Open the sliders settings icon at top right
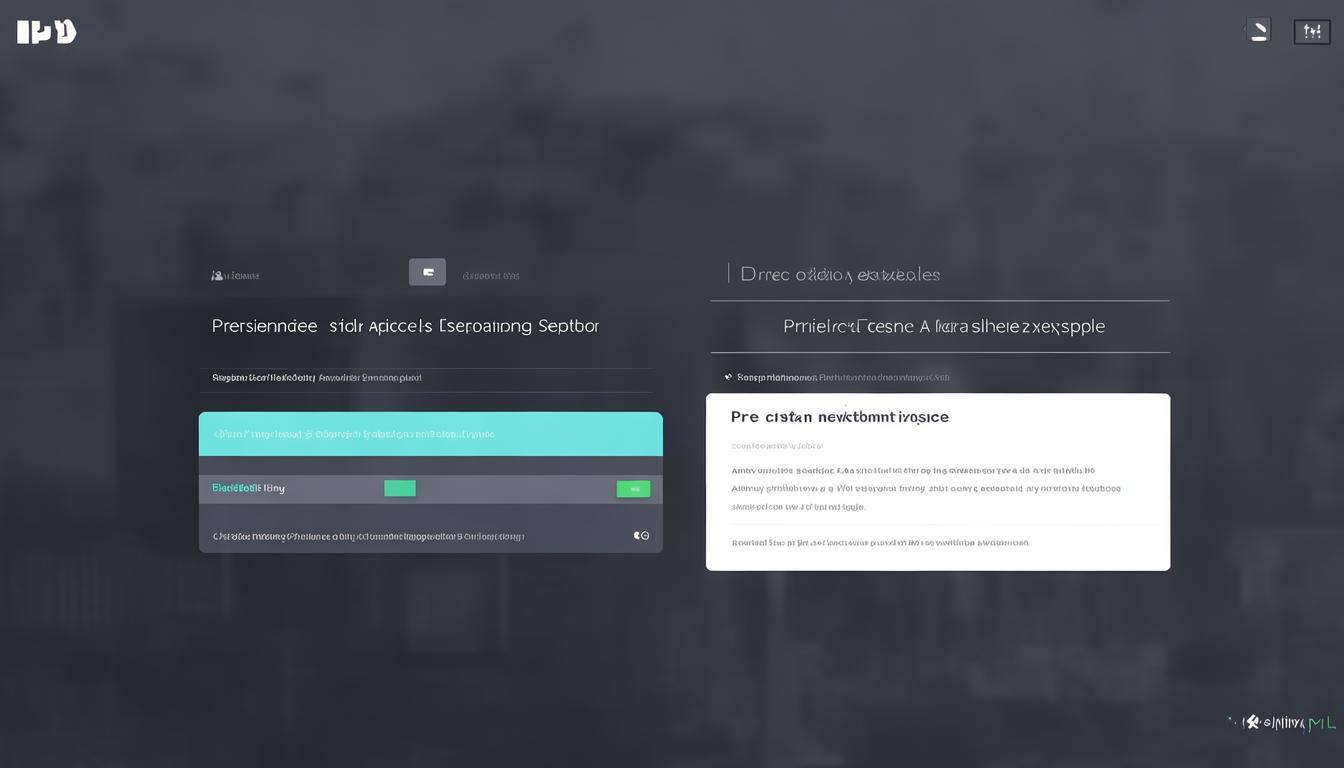The image size is (1344, 768). point(1312,32)
